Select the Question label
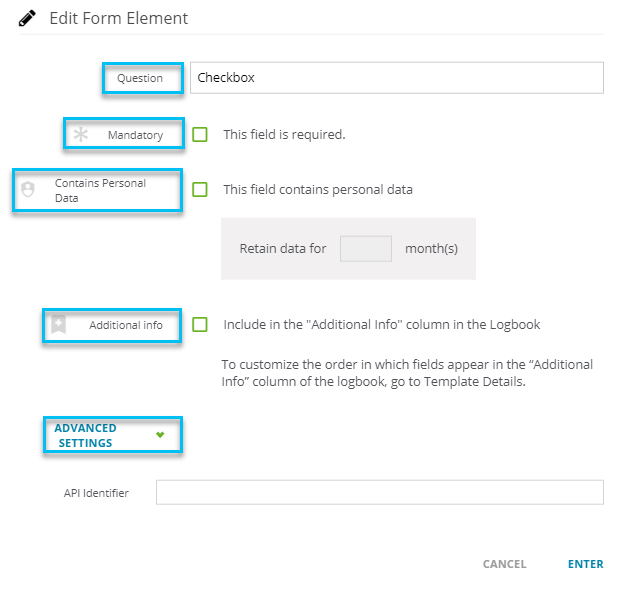Viewport: 622px width, 589px height. 140,78
